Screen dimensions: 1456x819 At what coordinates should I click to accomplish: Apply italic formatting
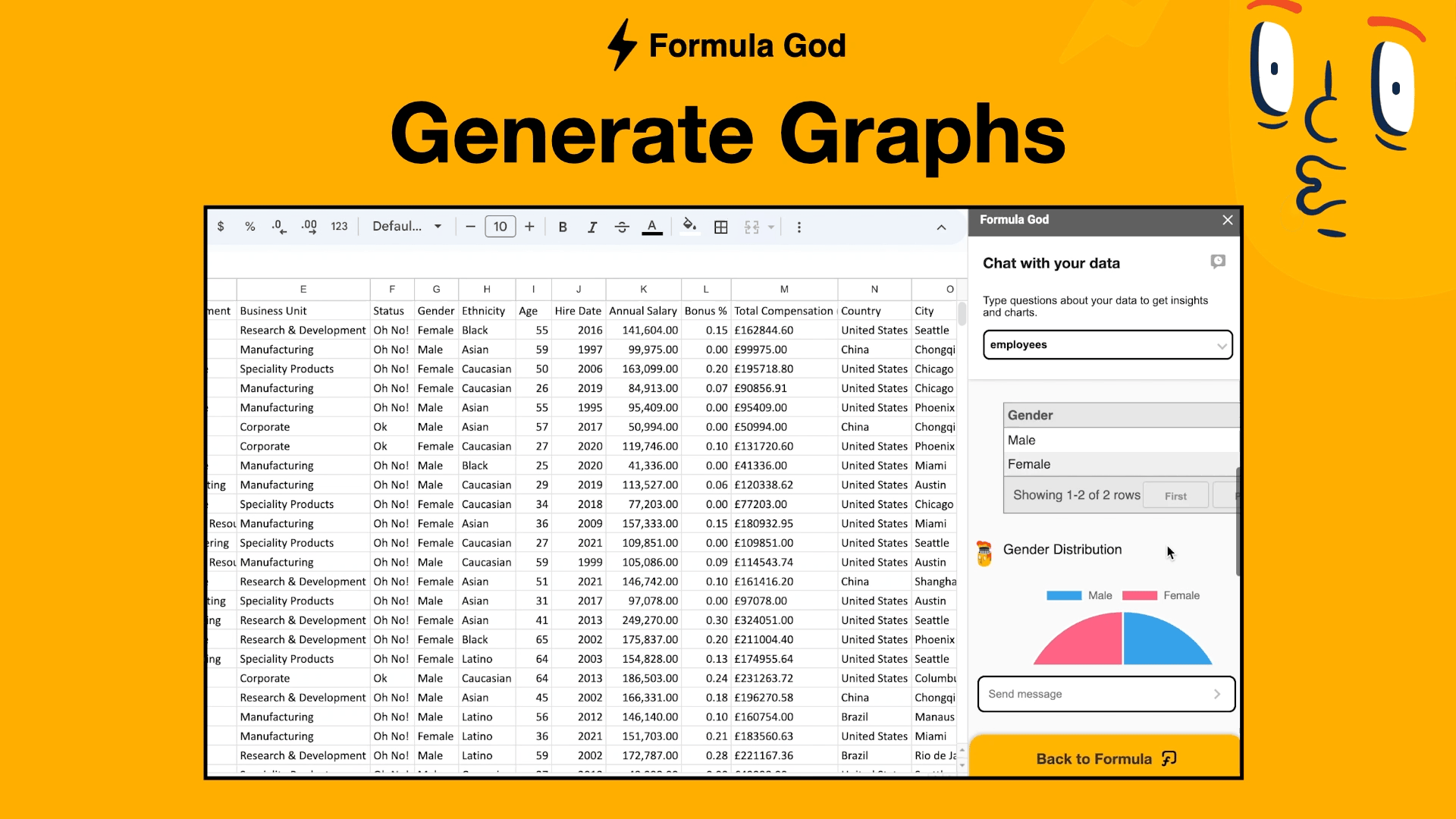[x=592, y=226]
